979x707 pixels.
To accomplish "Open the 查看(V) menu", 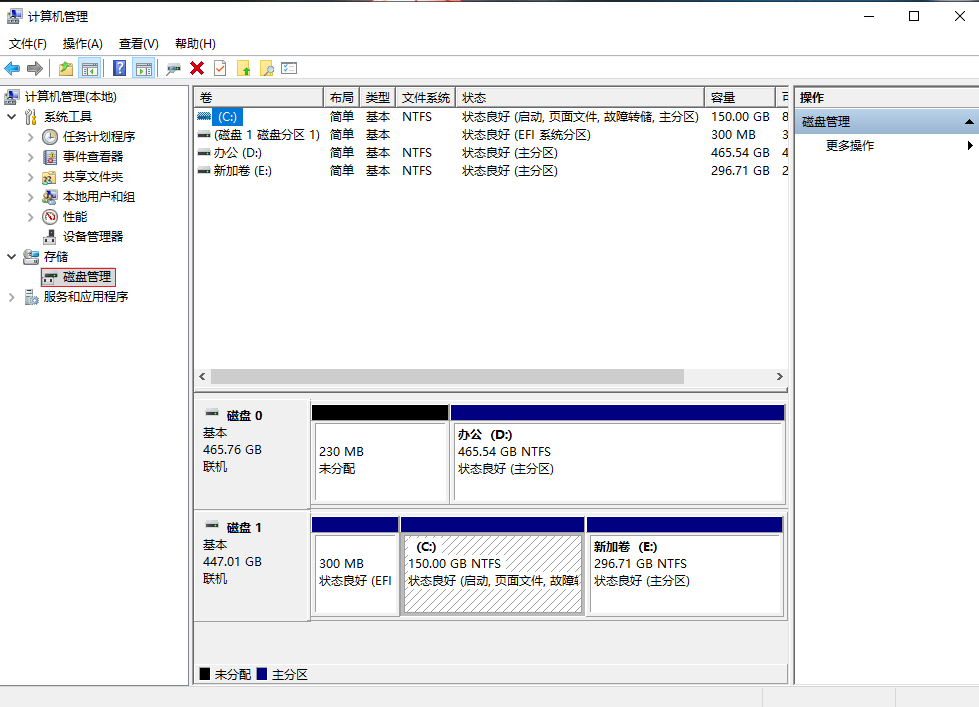I will coord(138,44).
